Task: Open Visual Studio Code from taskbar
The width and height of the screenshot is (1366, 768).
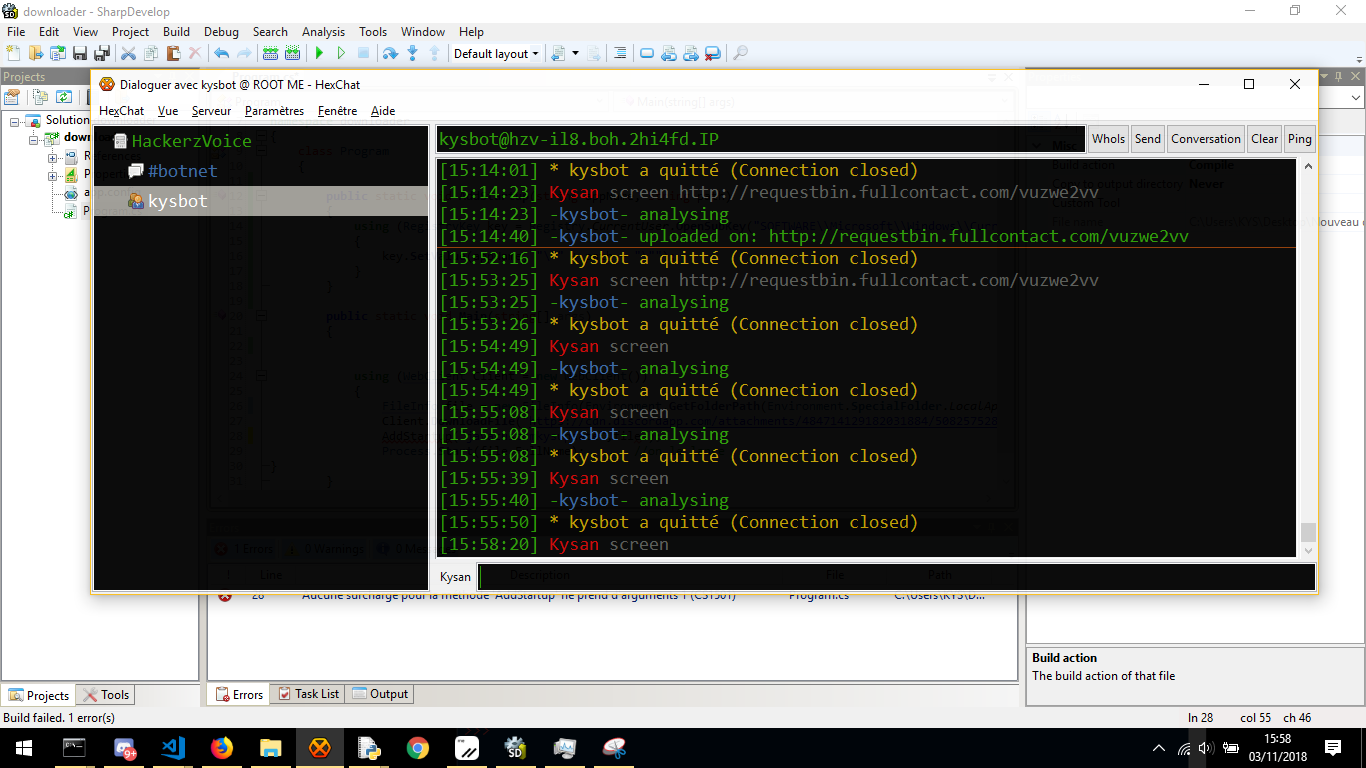Action: coord(173,747)
